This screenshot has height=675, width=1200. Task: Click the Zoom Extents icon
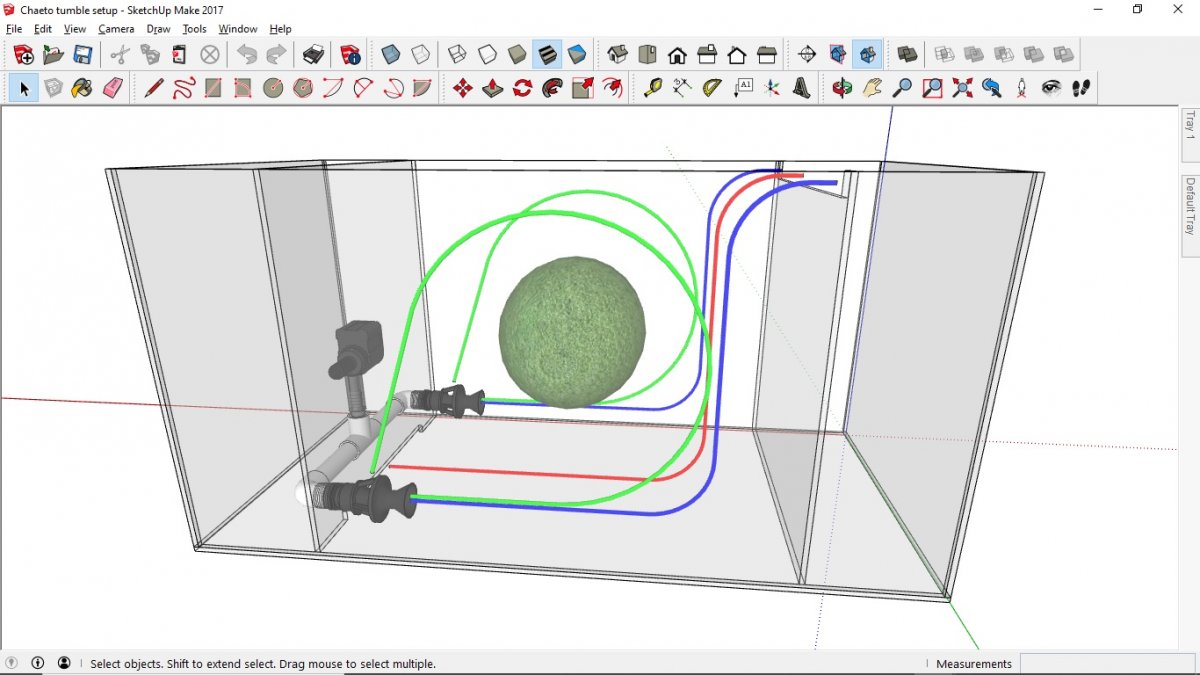pyautogui.click(x=962, y=88)
